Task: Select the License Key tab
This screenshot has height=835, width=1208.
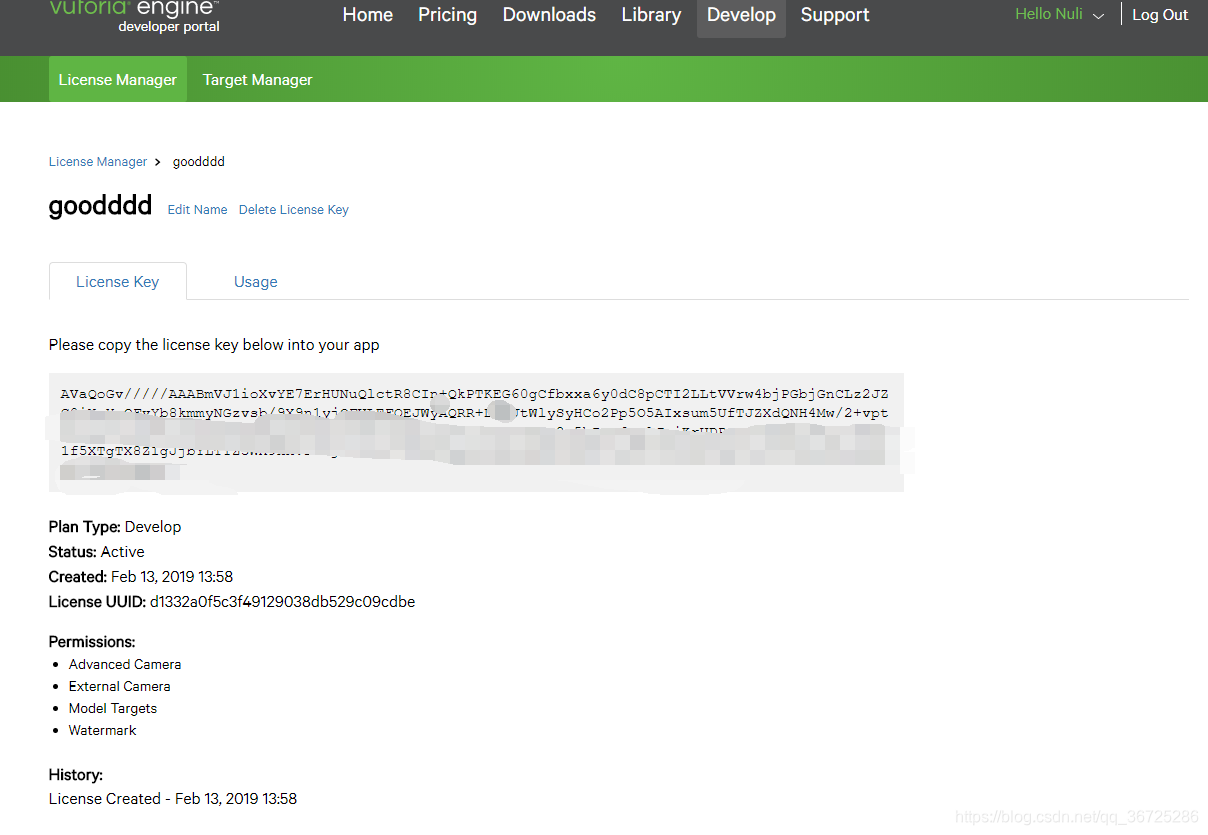Action: click(x=118, y=281)
